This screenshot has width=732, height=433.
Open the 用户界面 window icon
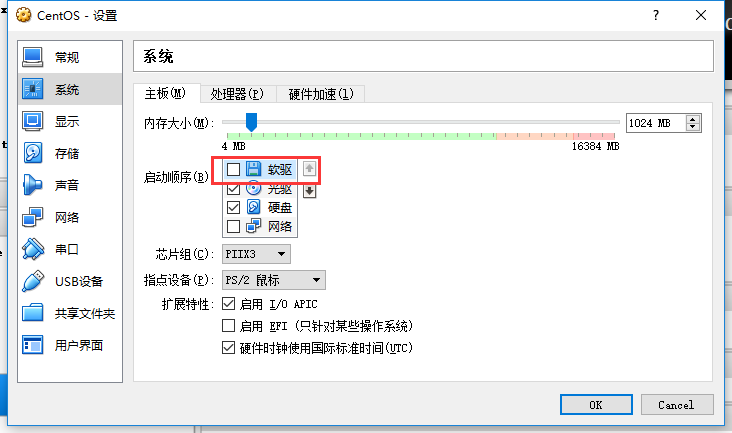point(32,345)
